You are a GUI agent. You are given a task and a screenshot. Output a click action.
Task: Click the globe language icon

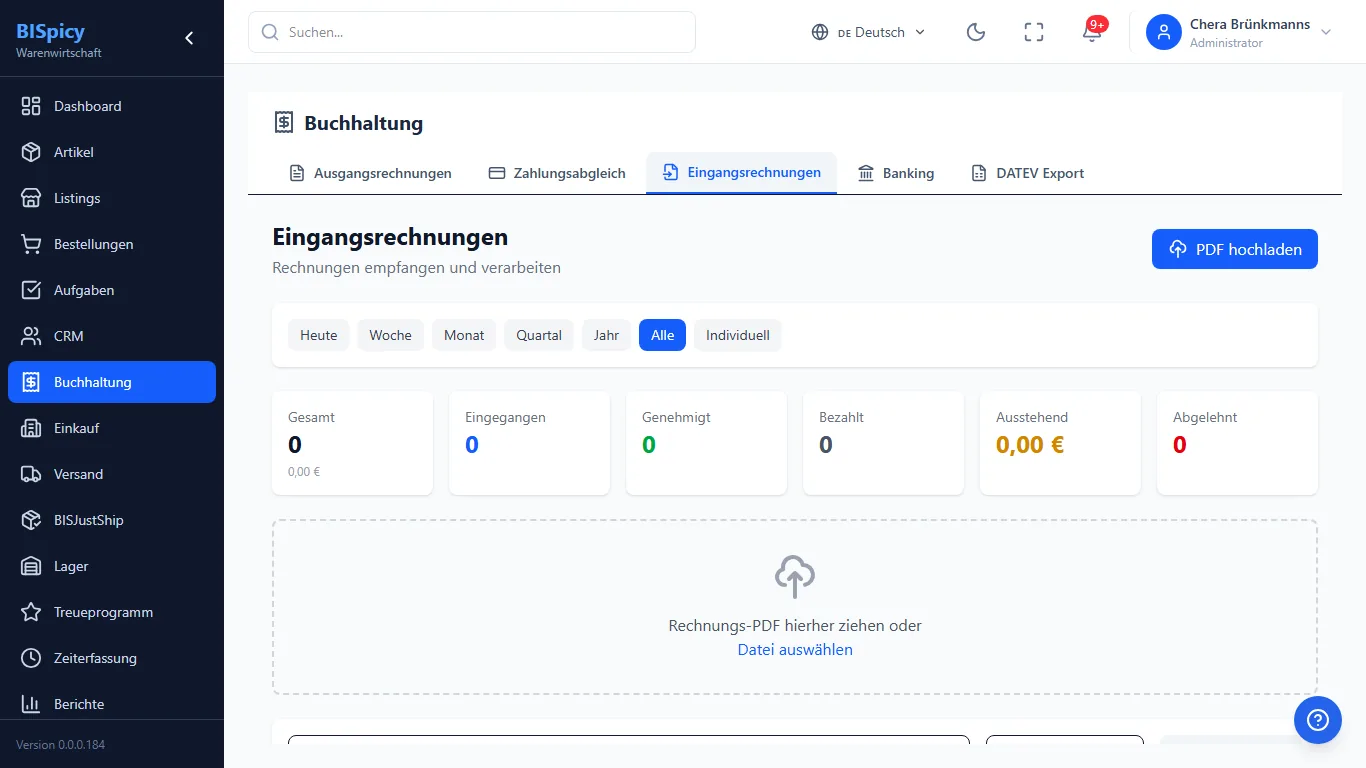820,32
